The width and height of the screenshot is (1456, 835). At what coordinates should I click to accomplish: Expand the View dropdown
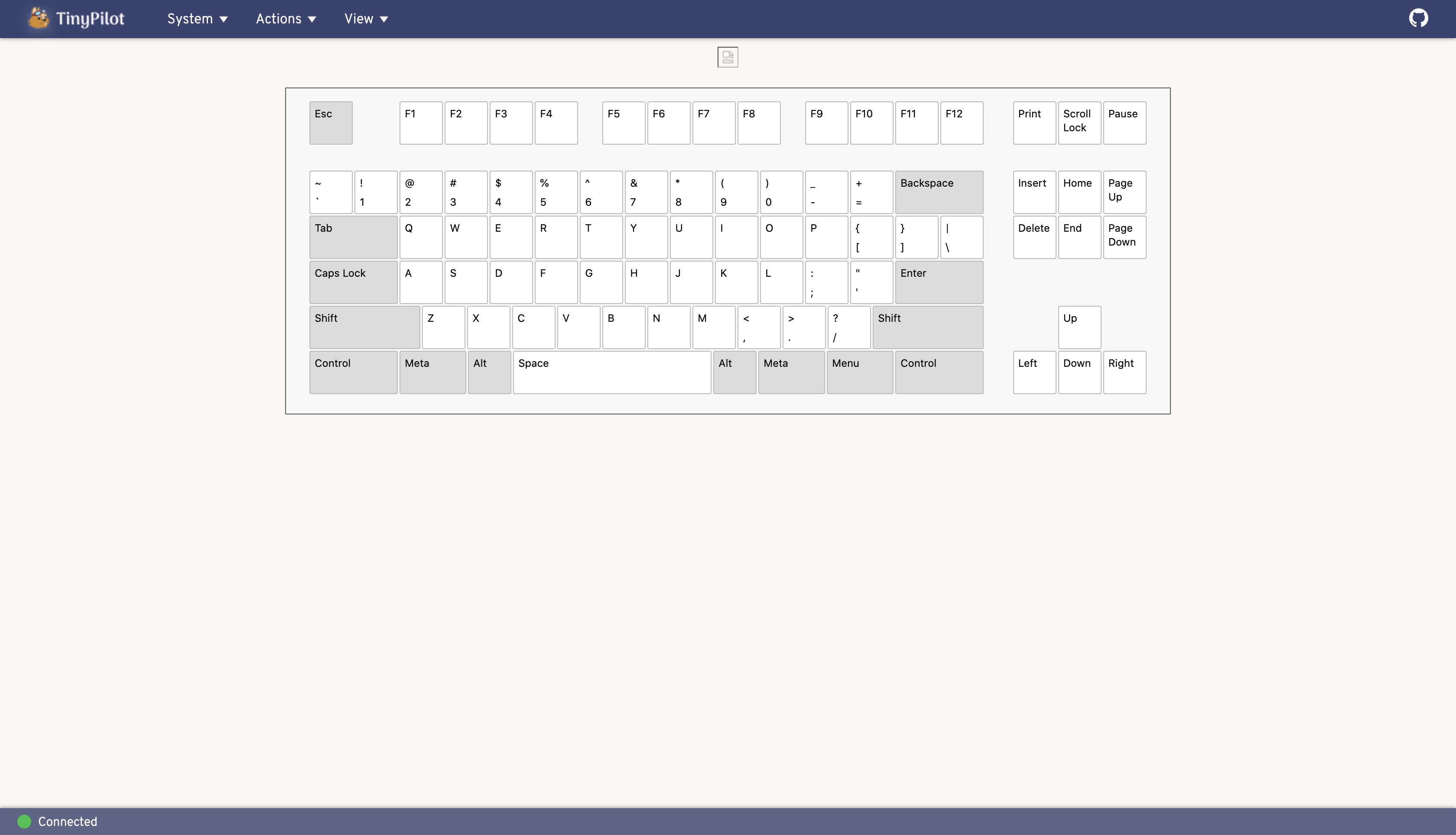pos(365,18)
